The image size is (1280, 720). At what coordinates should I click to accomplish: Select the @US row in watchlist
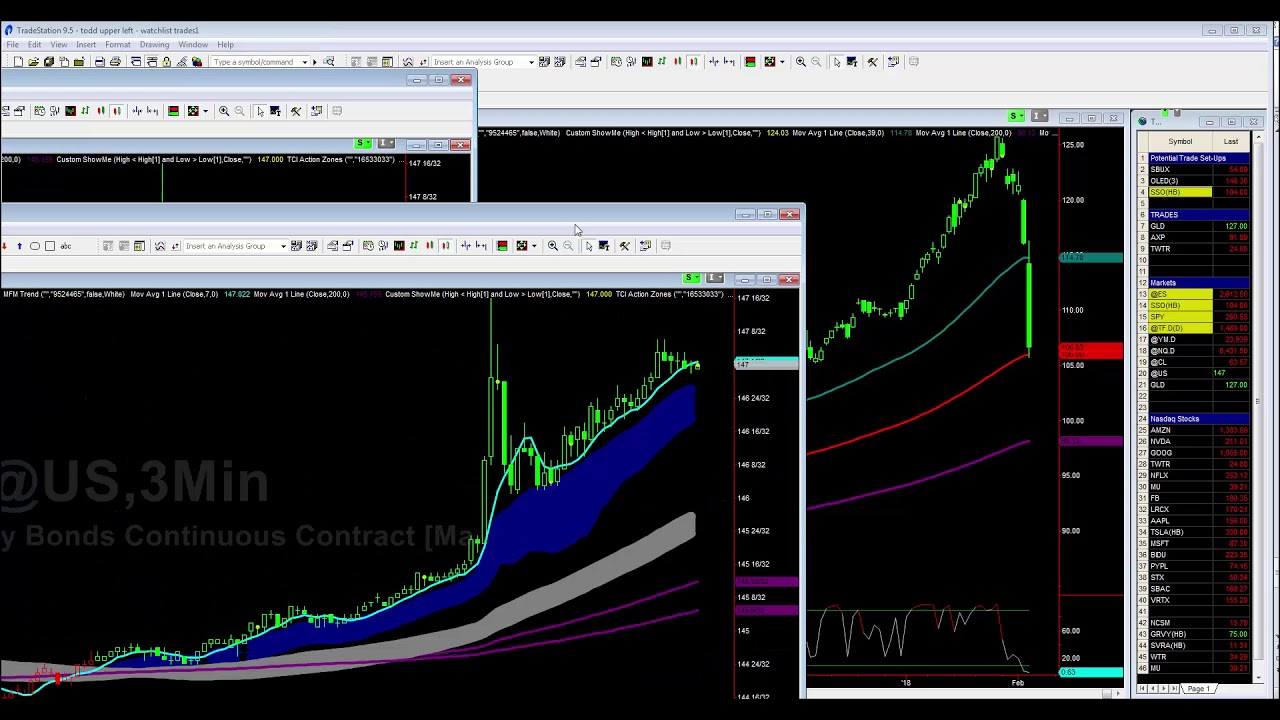pos(1193,374)
